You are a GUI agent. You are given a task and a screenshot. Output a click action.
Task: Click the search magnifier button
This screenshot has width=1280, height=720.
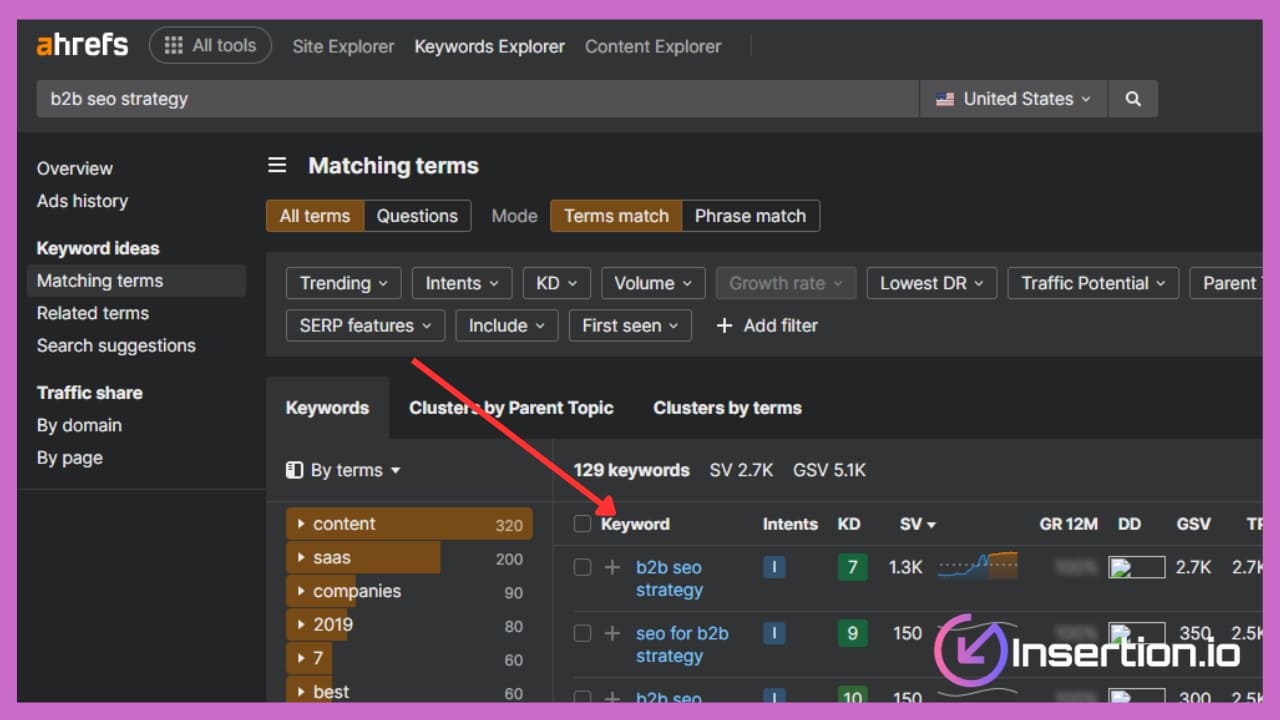(1133, 99)
